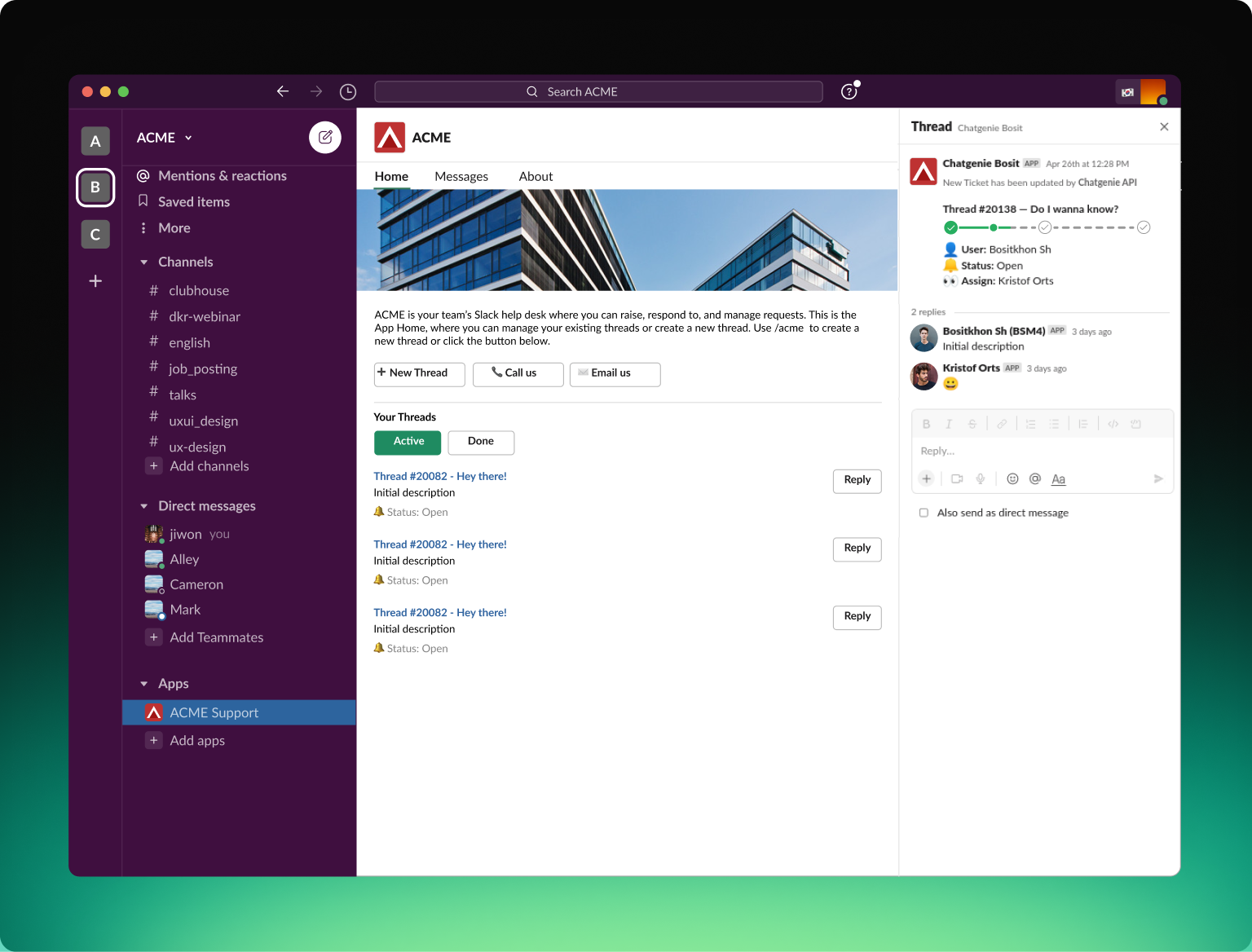Click the mention @ icon in reply composer
1252x952 pixels.
[x=1034, y=478]
